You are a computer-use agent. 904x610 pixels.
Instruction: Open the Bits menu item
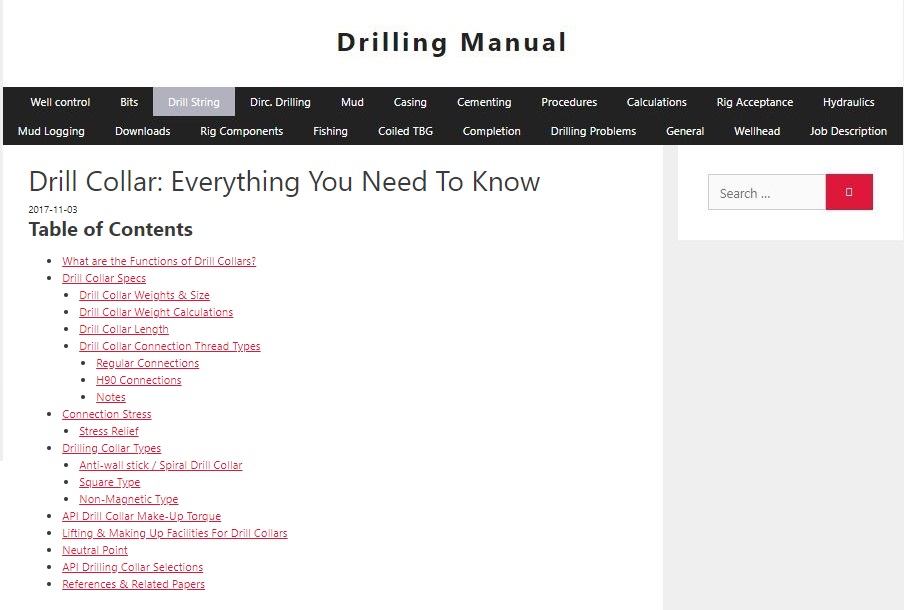pyautogui.click(x=129, y=102)
